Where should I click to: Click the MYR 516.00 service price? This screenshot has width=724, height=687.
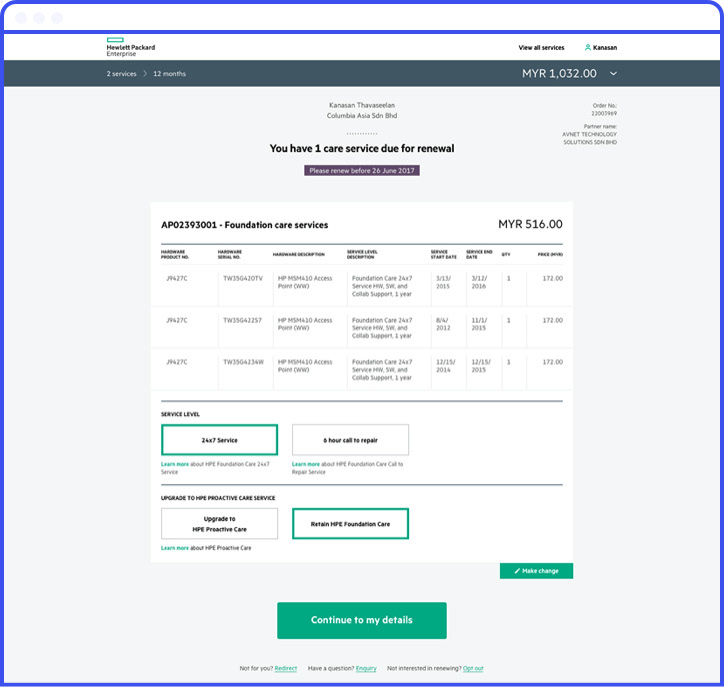[530, 224]
